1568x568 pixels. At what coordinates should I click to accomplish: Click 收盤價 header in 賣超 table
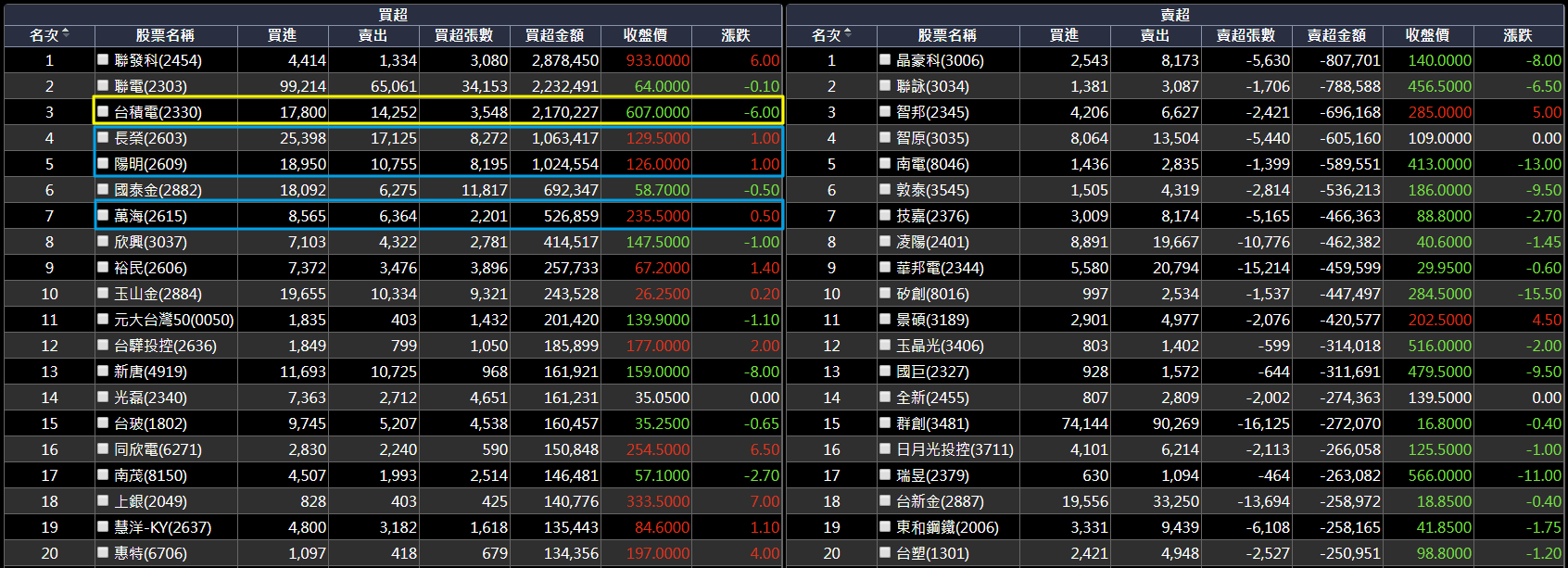pos(1427,35)
